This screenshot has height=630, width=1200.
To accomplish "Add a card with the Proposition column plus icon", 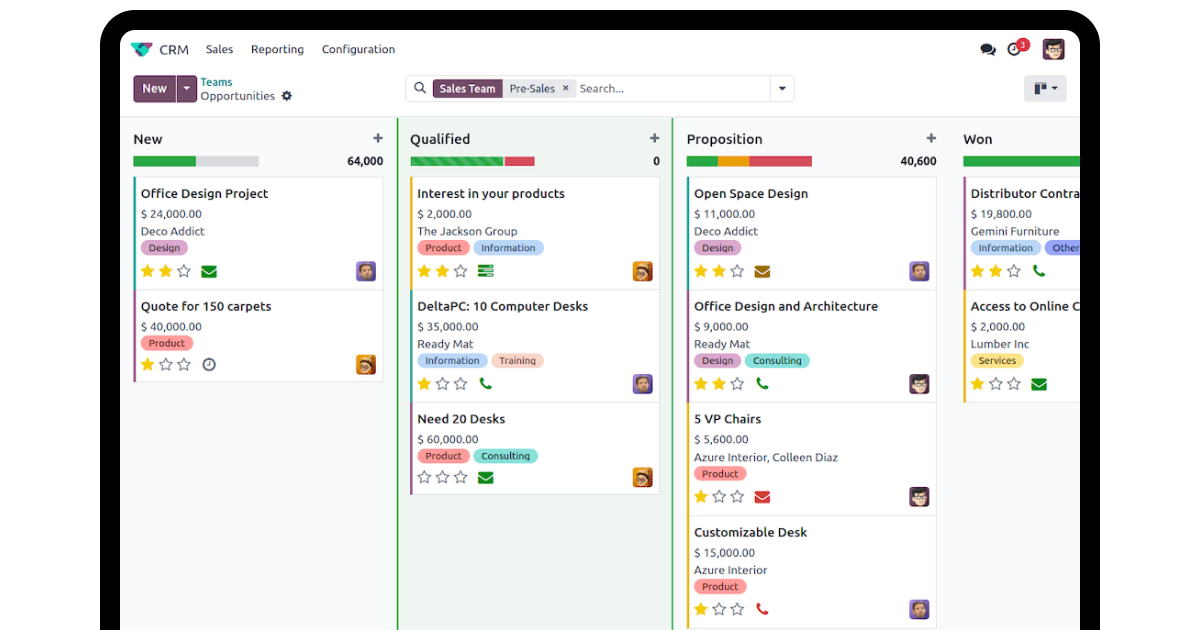I will (x=931, y=139).
